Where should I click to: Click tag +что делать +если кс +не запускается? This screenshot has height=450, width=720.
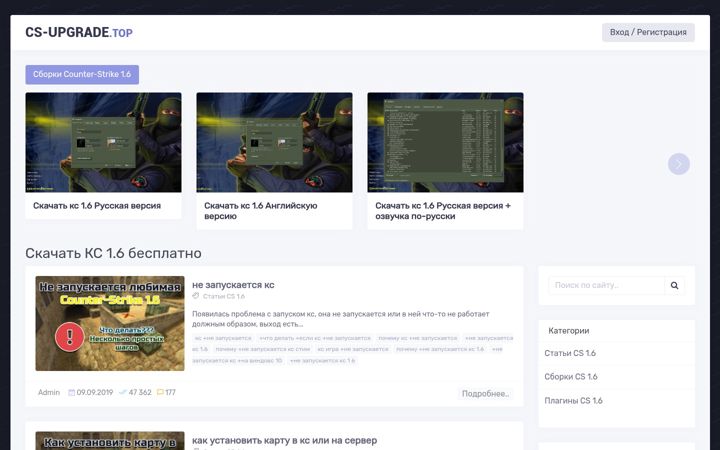point(315,338)
